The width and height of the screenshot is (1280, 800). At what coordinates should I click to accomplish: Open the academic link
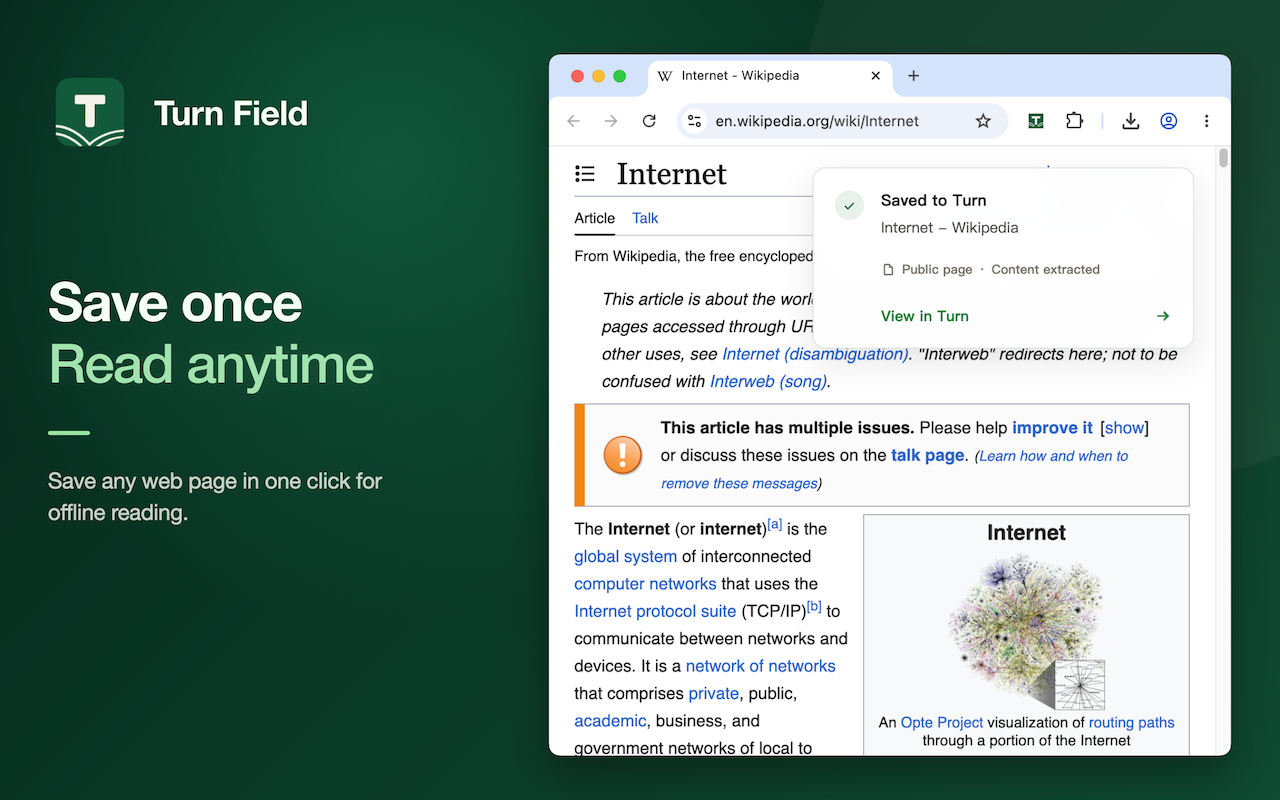pos(610,721)
